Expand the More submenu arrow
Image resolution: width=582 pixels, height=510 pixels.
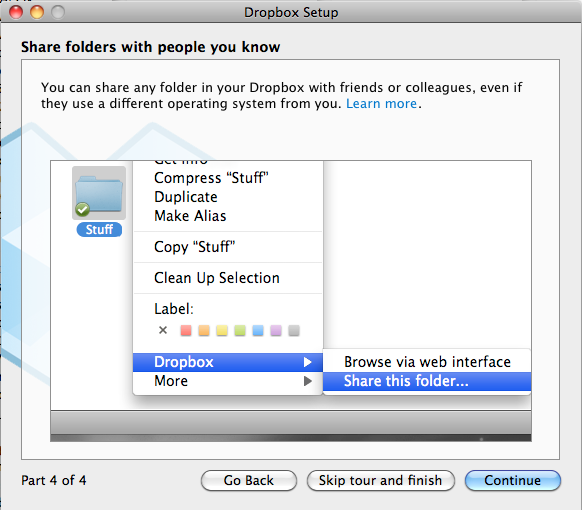pyautogui.click(x=307, y=381)
